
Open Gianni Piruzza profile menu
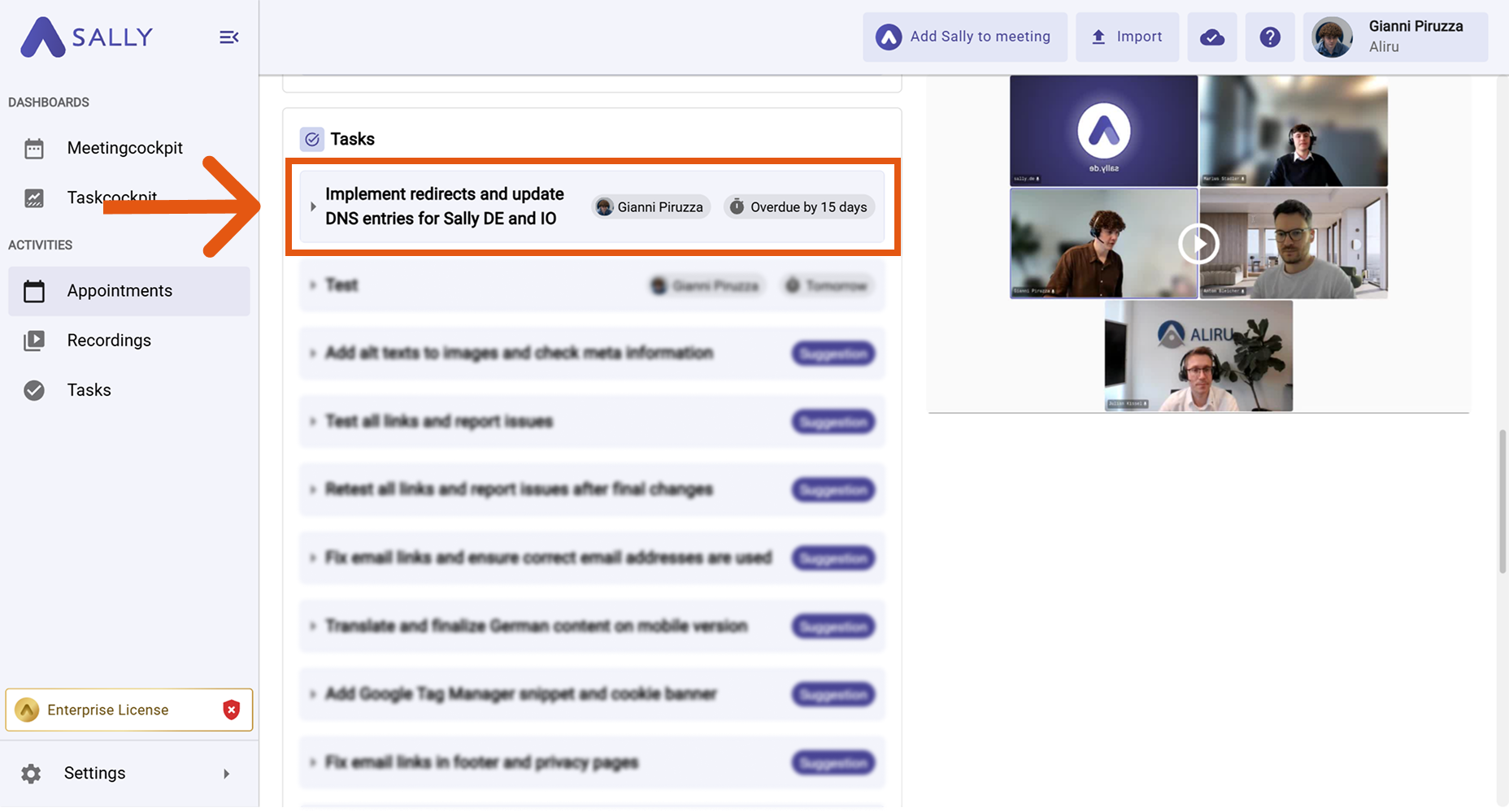click(1396, 37)
